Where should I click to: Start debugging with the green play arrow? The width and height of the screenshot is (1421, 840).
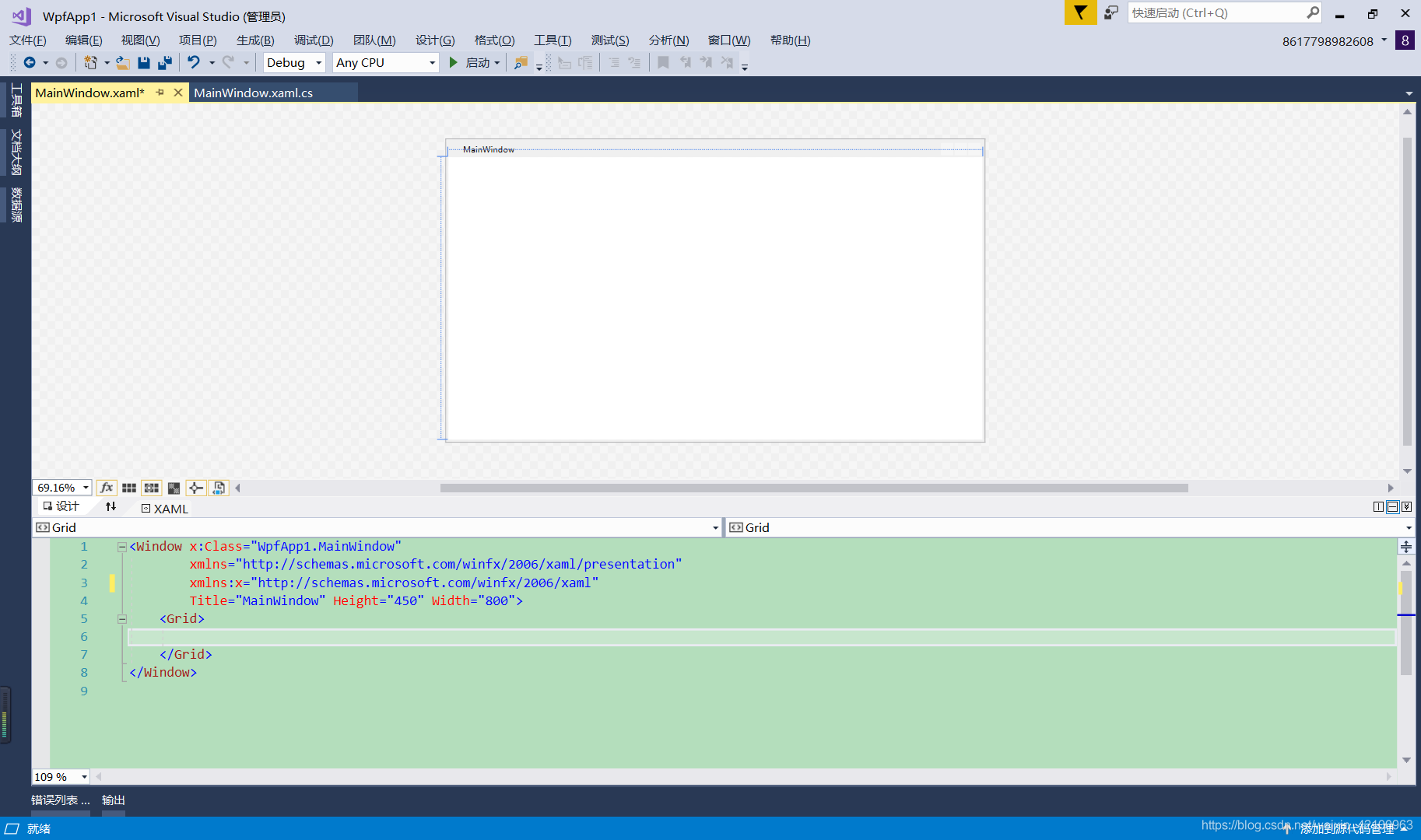[x=454, y=63]
